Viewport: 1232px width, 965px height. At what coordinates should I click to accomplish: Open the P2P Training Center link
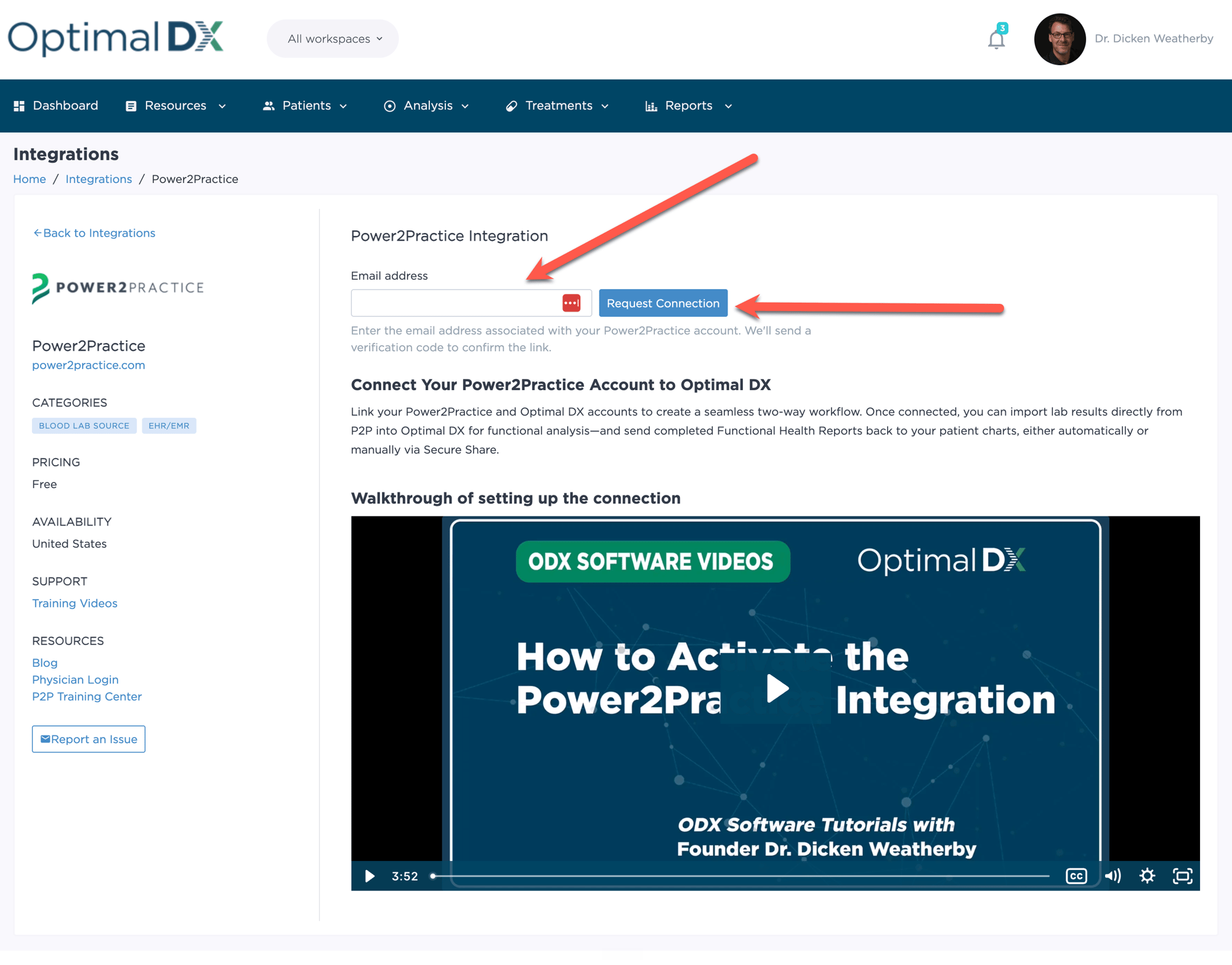pos(87,696)
